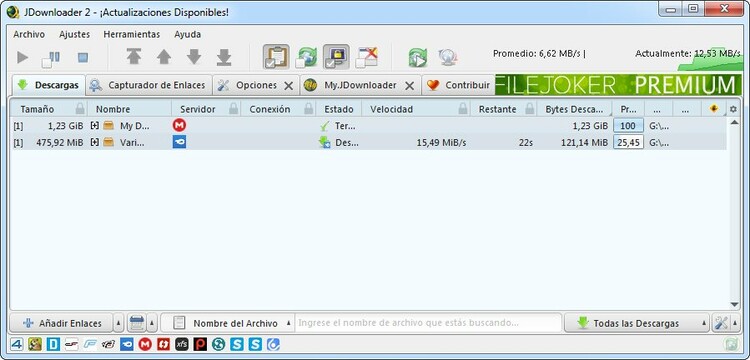Toggle silent mode (window with red X)
This screenshot has width=750, height=360.
pyautogui.click(x=366, y=57)
